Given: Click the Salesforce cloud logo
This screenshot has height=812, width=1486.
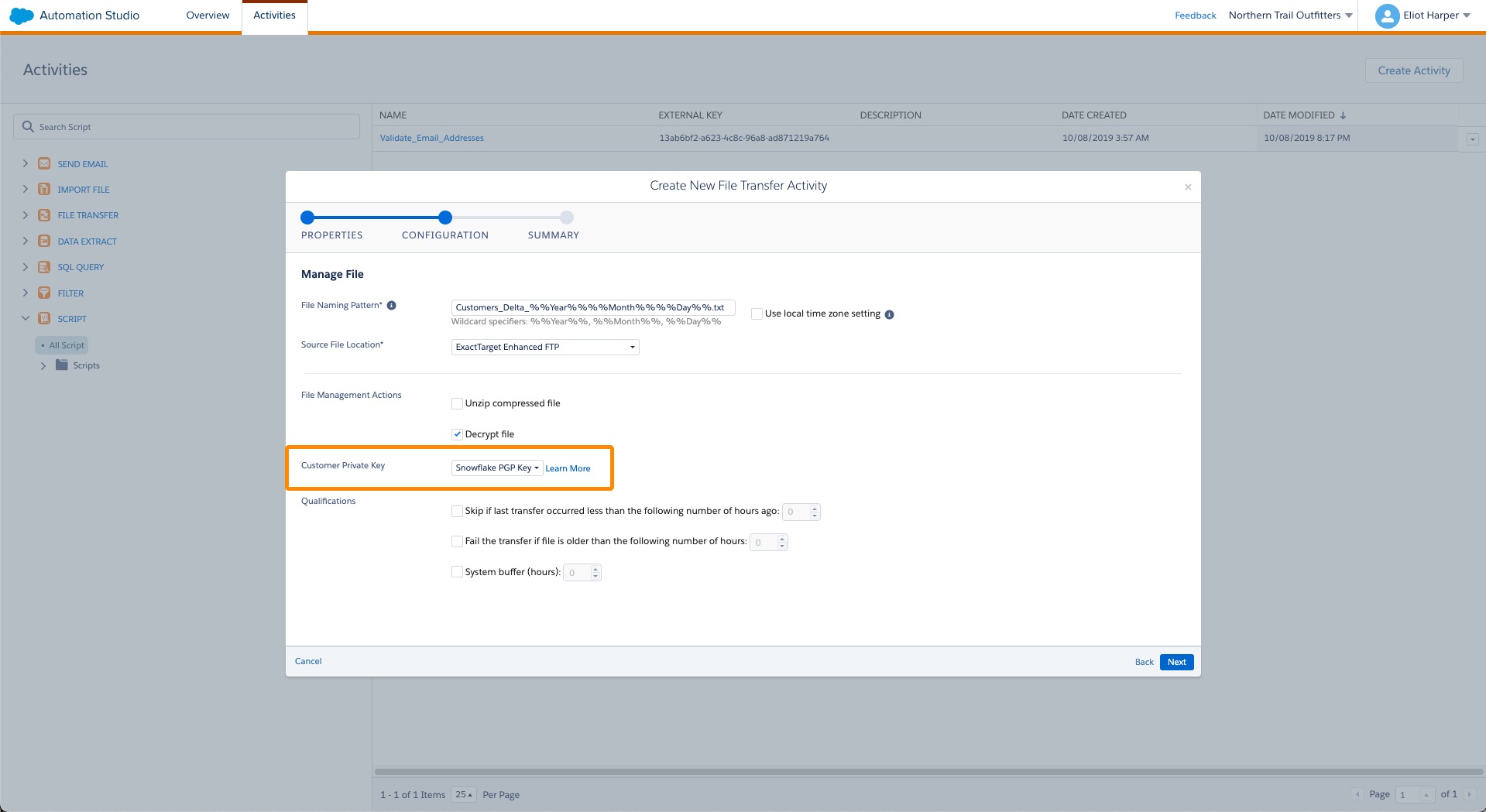Looking at the screenshot, I should tap(22, 15).
